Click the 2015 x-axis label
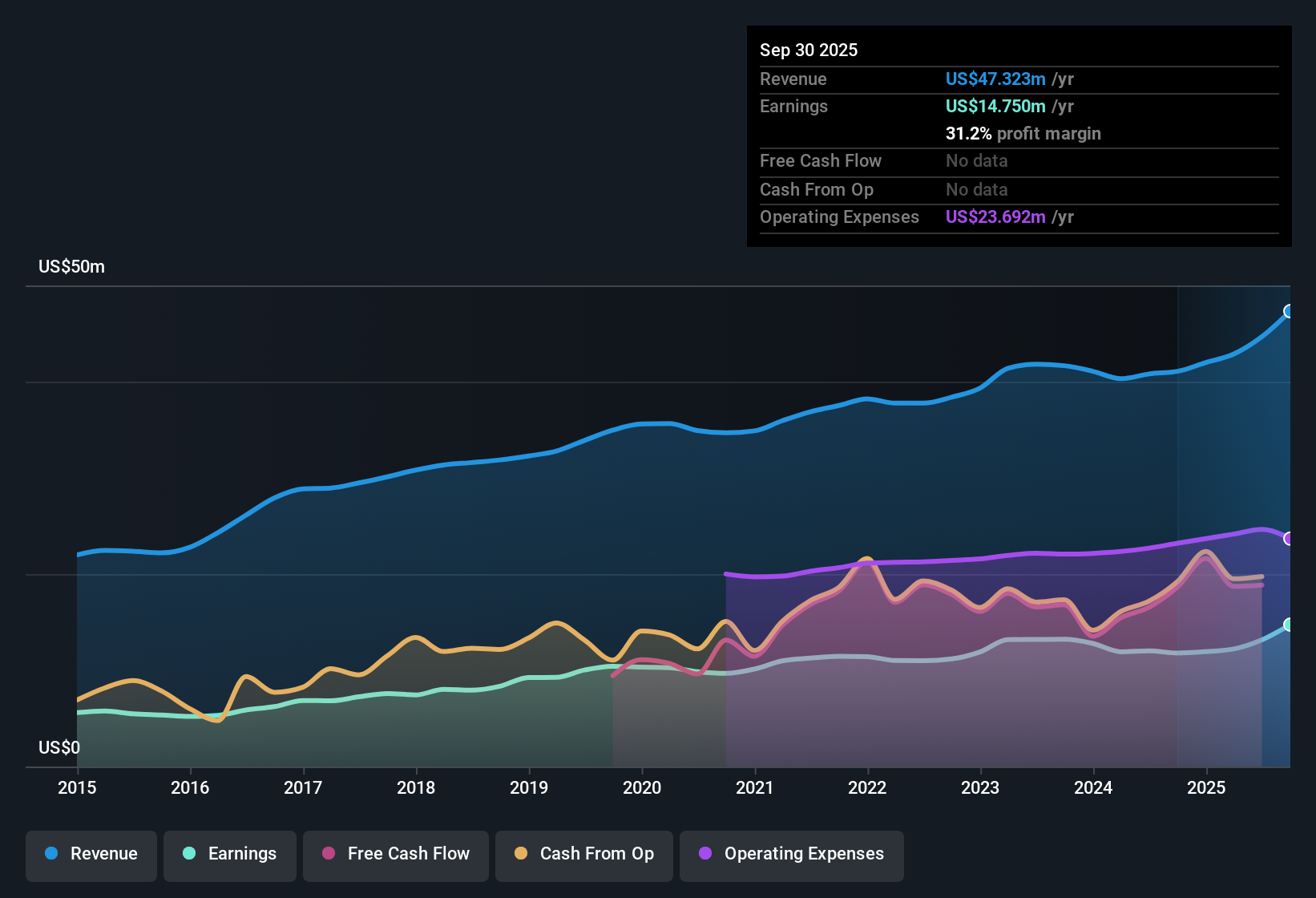This screenshot has height=898, width=1316. [77, 788]
